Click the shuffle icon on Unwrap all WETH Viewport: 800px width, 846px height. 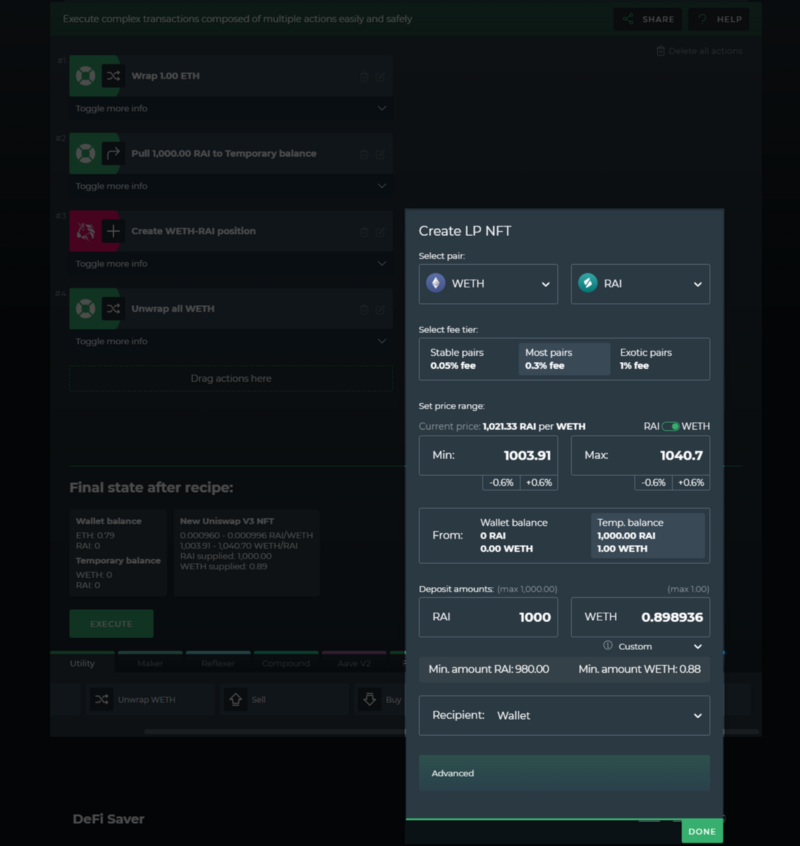(113, 309)
